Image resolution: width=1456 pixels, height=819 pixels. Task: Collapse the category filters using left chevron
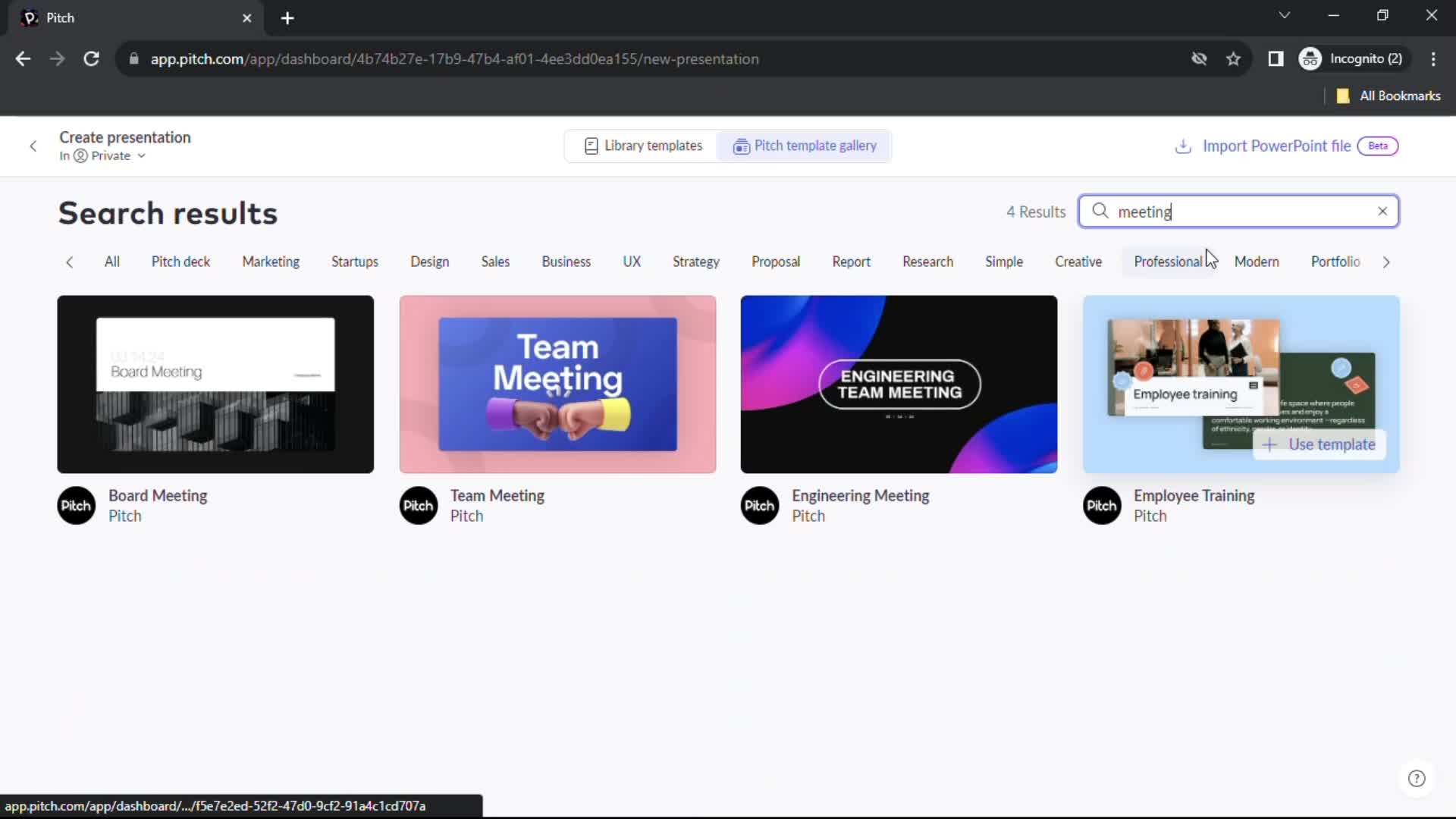coord(69,261)
